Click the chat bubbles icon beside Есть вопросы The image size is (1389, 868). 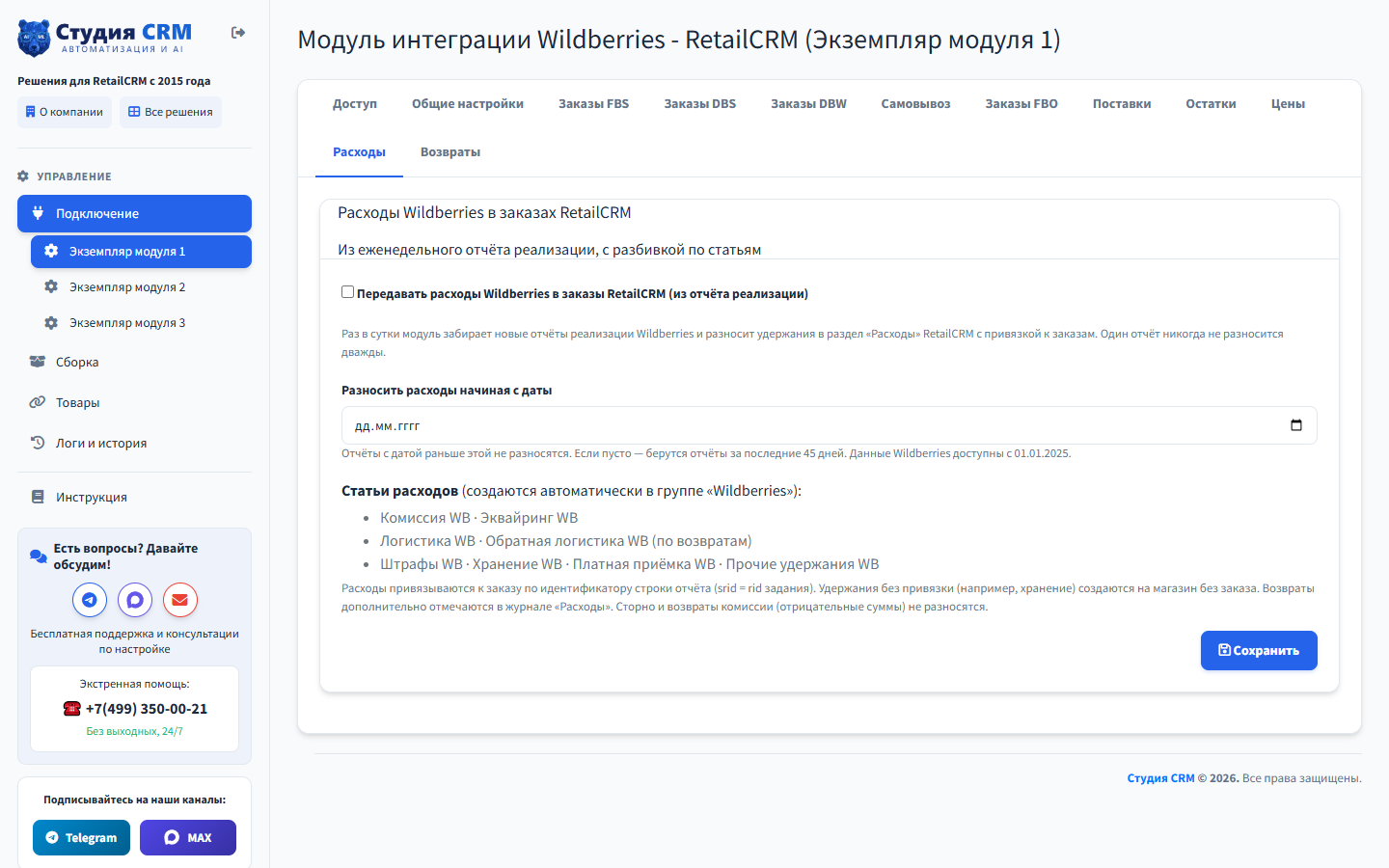39,556
